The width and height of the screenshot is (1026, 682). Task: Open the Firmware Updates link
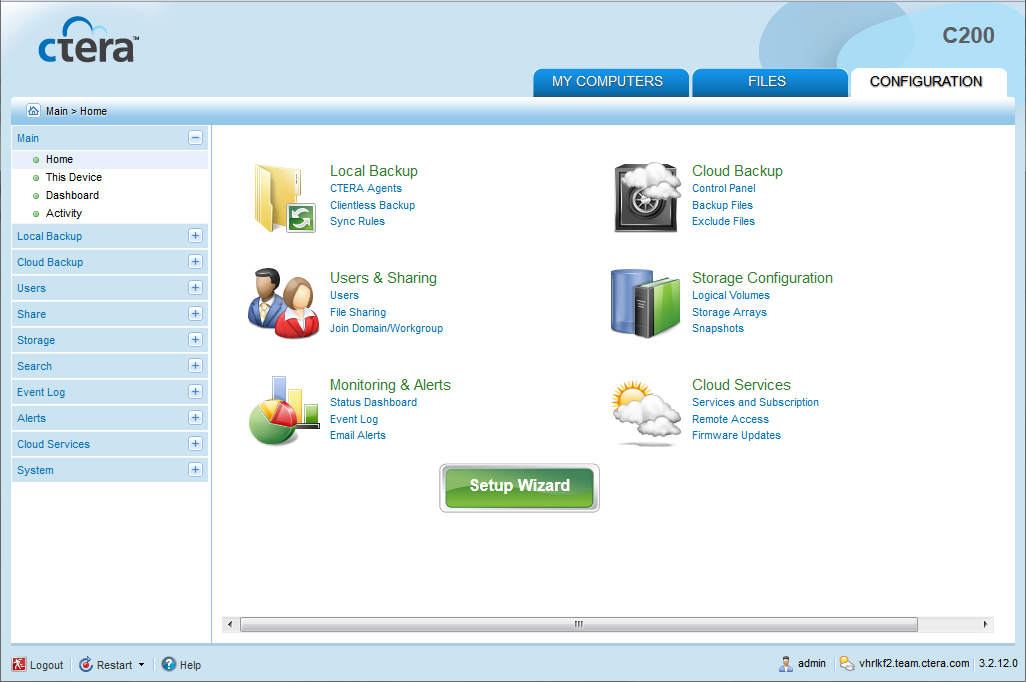point(736,435)
